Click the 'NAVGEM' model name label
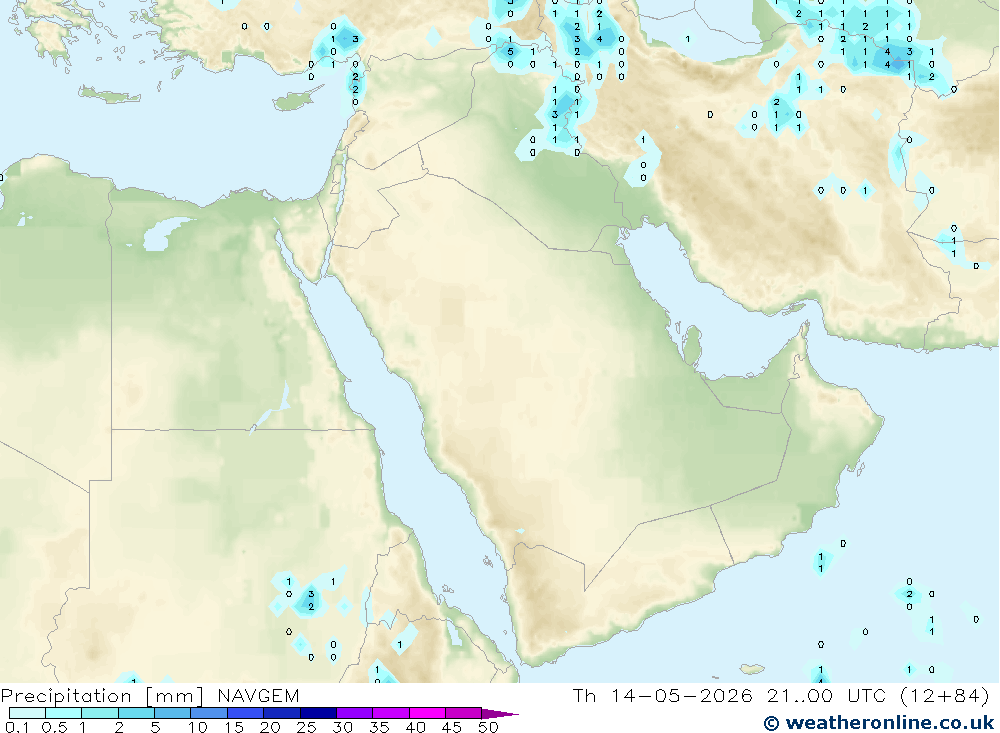 tap(258, 695)
